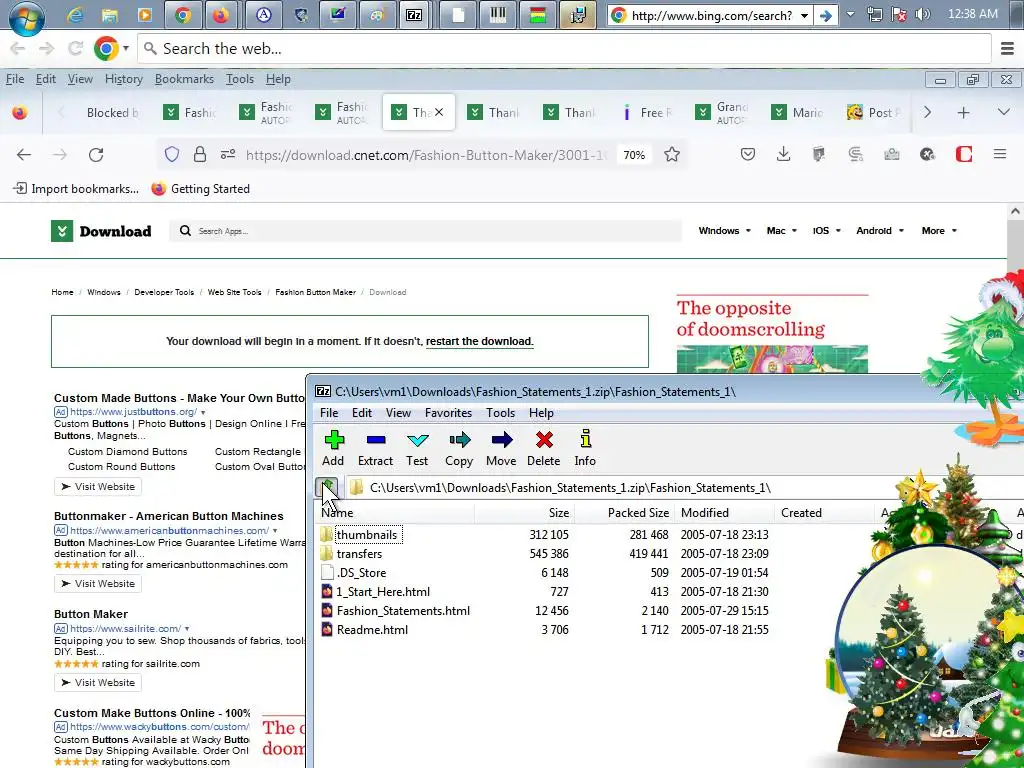Screen dimensions: 1024x768
Task: Click Visit Website under justbuttons ad
Action: (x=98, y=487)
